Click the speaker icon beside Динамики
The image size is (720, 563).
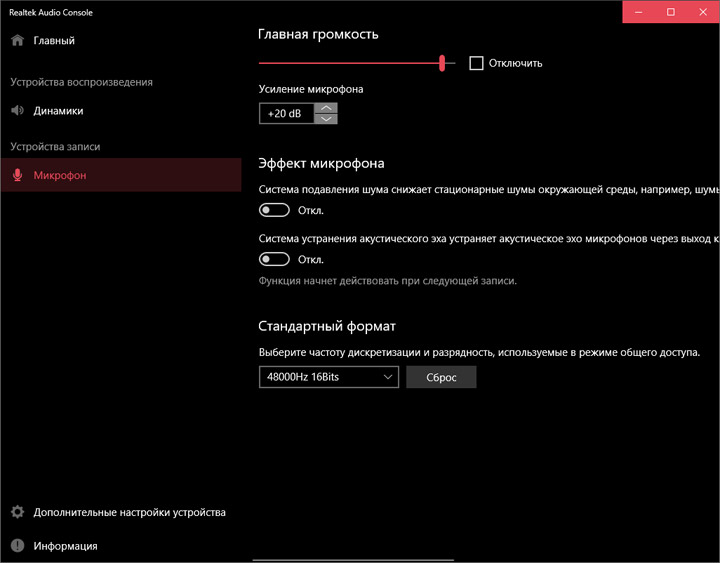coord(17,111)
